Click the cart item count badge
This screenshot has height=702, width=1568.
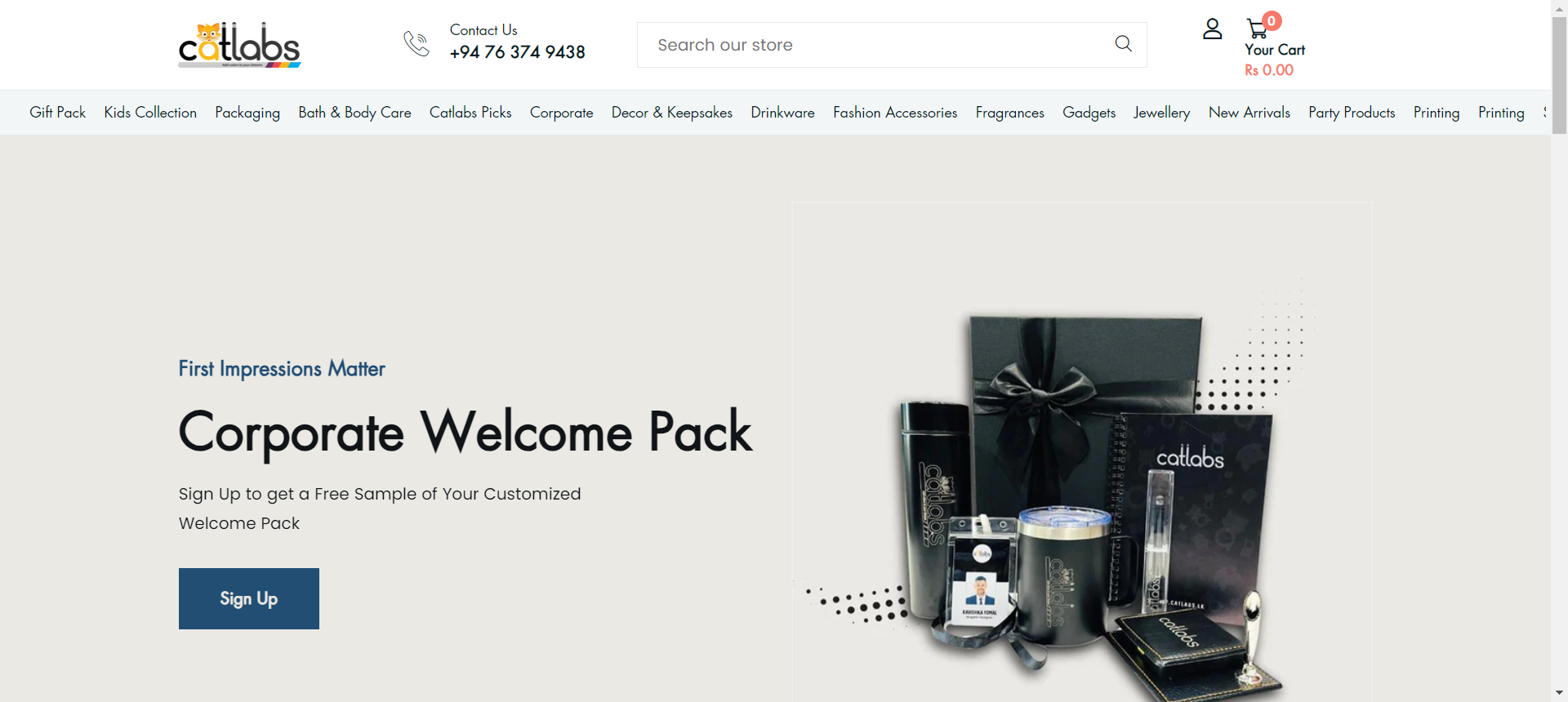pos(1272,21)
